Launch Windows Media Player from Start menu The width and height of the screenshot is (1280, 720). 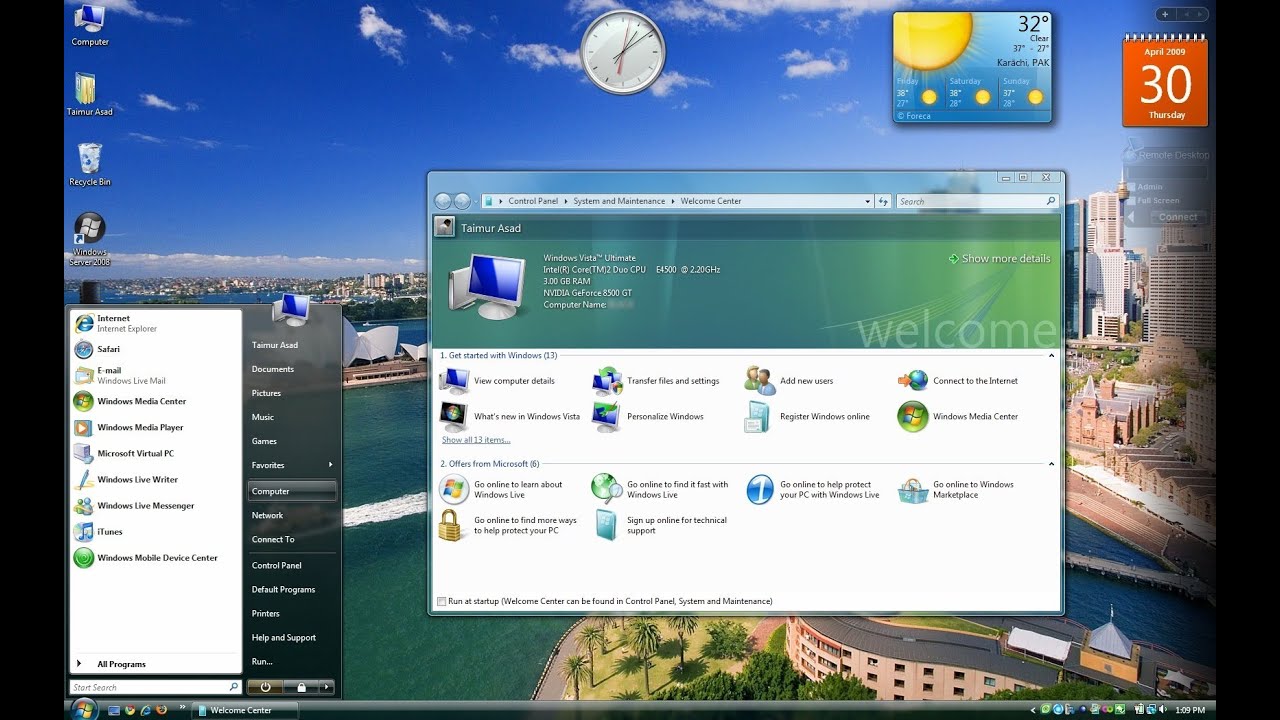pyautogui.click(x=155, y=427)
